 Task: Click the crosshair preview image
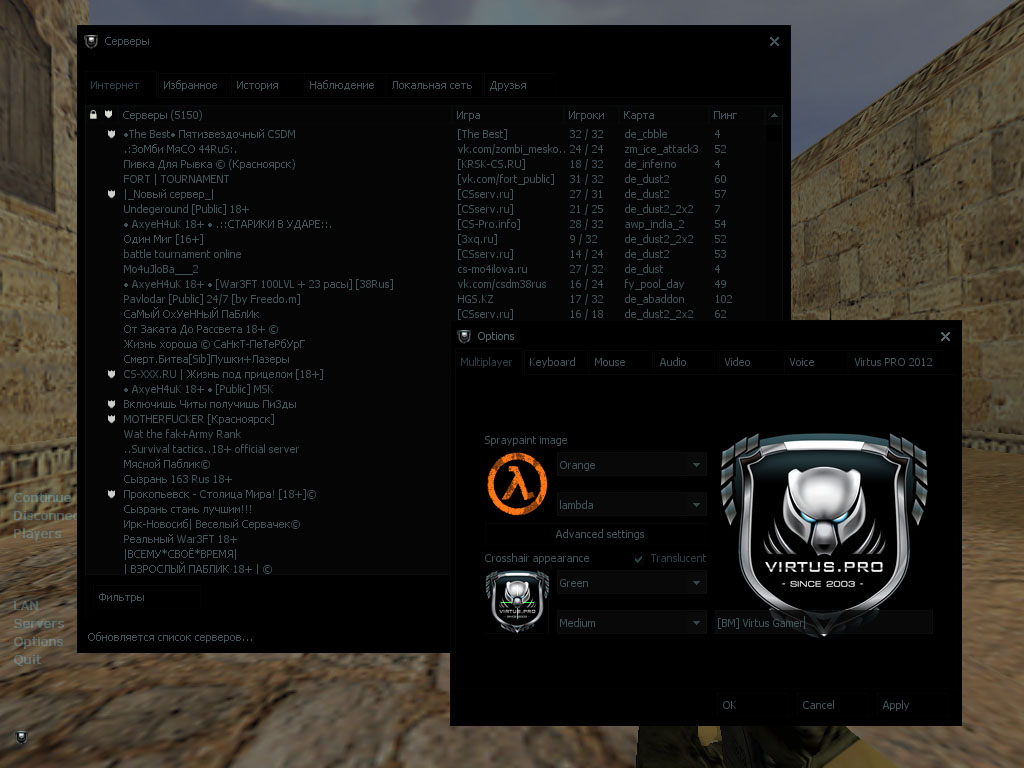[x=517, y=602]
